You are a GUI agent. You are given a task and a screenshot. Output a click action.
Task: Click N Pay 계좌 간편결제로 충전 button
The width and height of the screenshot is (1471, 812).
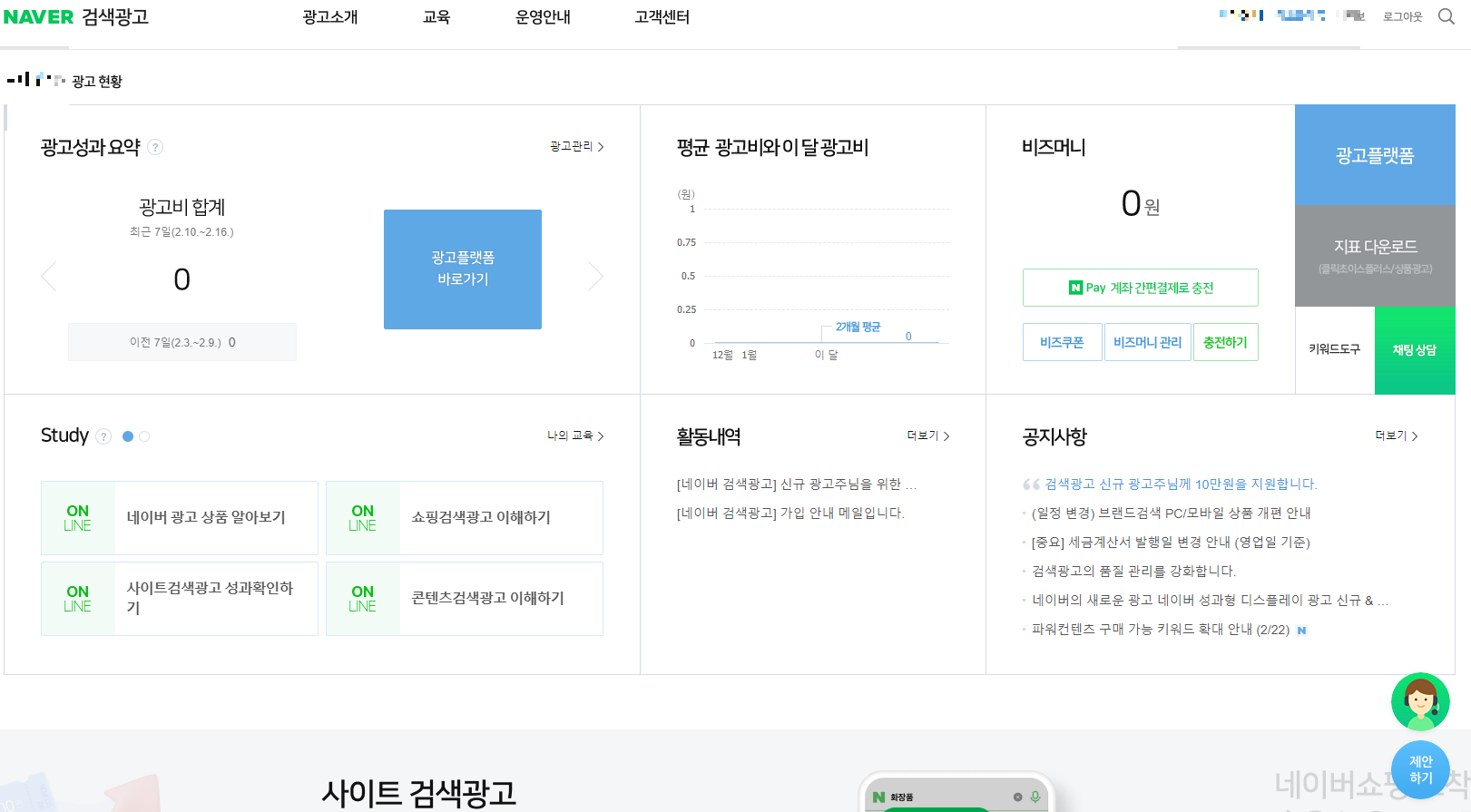[1141, 288]
